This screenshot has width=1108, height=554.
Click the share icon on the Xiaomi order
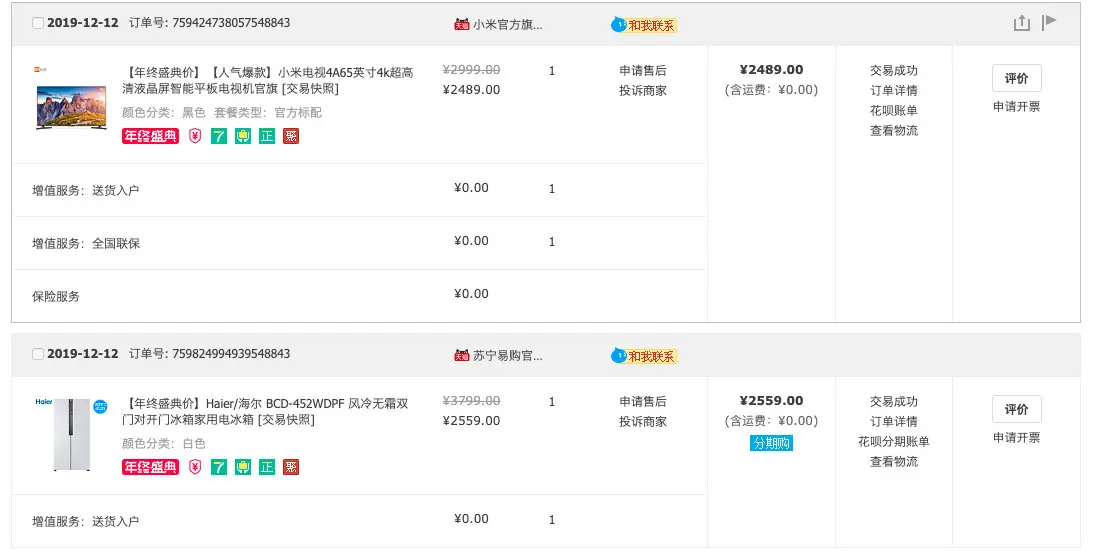pos(1021,23)
